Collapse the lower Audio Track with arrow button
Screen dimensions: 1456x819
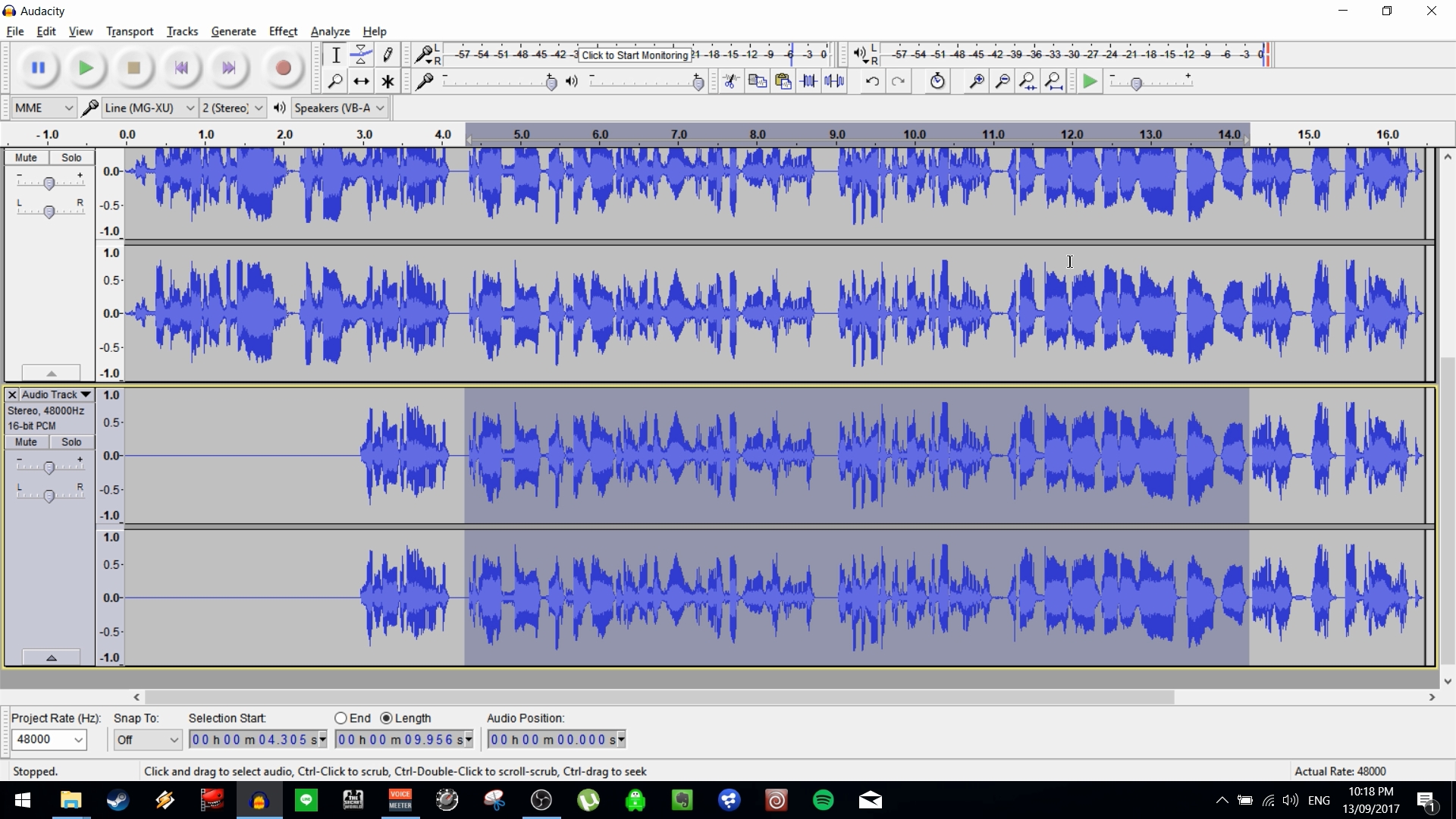[x=51, y=657]
